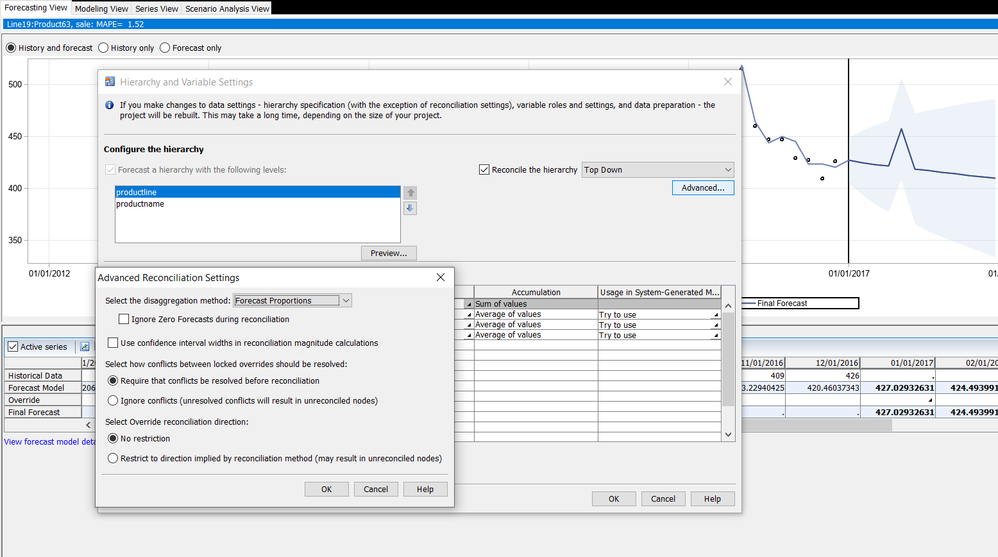Select productname hierarchy level
The image size is (998, 557).
pos(257,204)
